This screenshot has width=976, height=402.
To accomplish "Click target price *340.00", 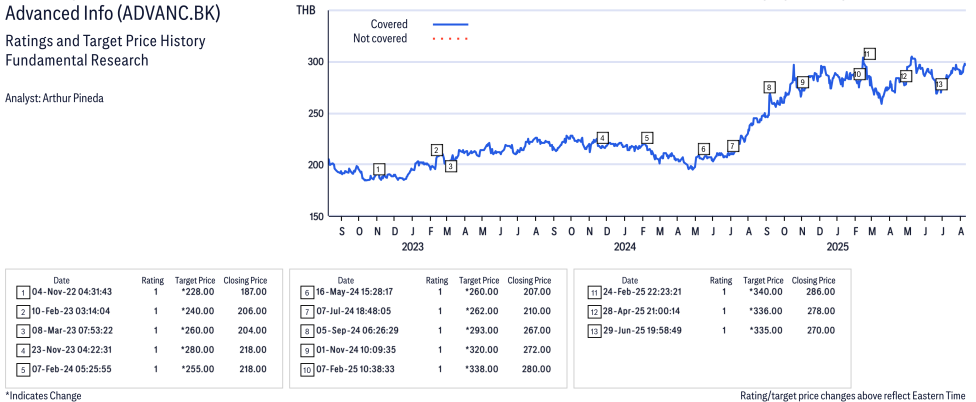I will click(x=766, y=291).
